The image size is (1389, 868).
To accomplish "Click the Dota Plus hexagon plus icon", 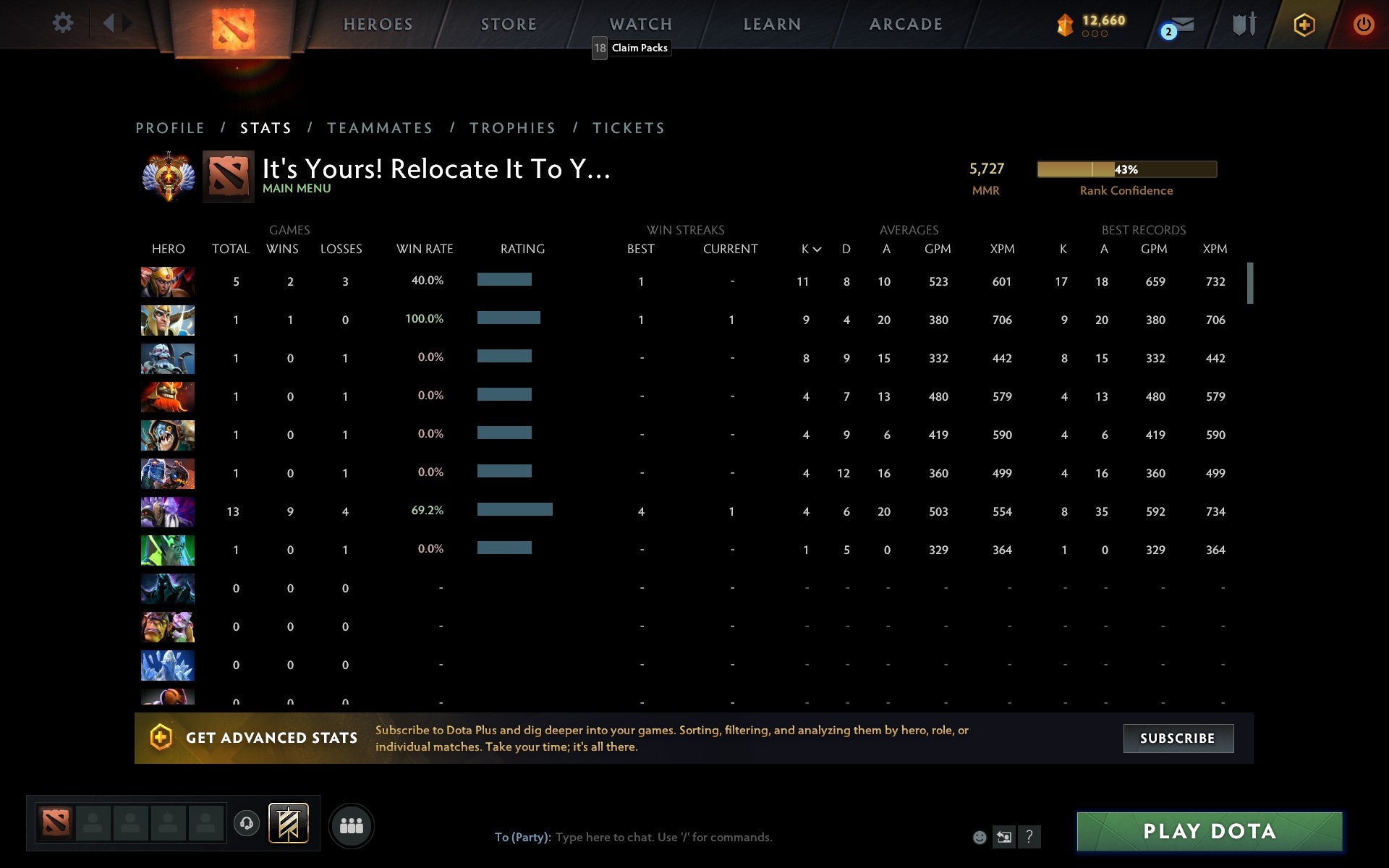I will pyautogui.click(x=1303, y=23).
